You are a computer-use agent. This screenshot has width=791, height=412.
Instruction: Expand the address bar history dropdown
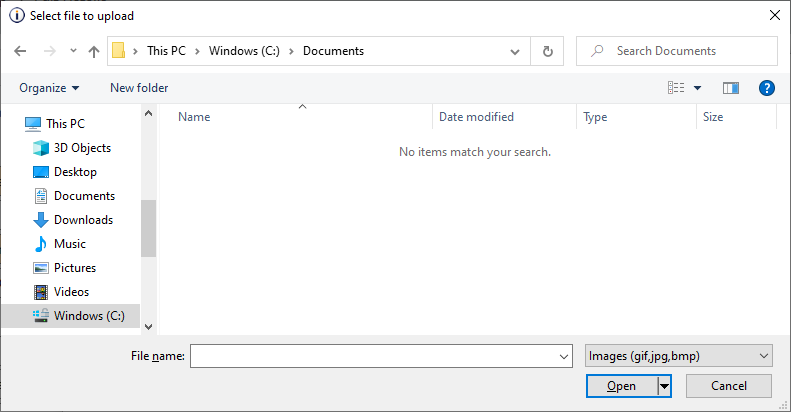pos(515,51)
